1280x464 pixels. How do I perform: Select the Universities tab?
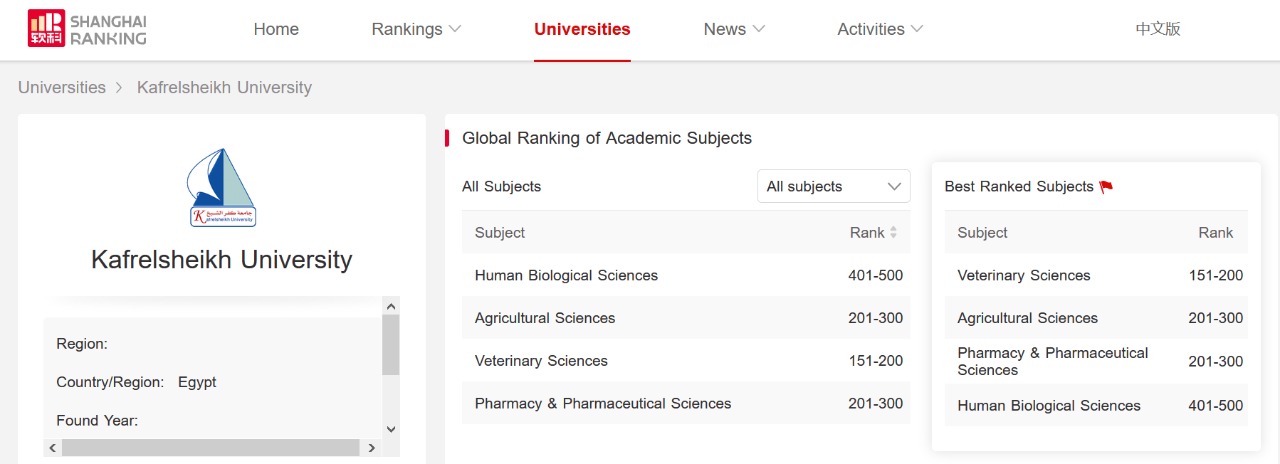tap(582, 29)
